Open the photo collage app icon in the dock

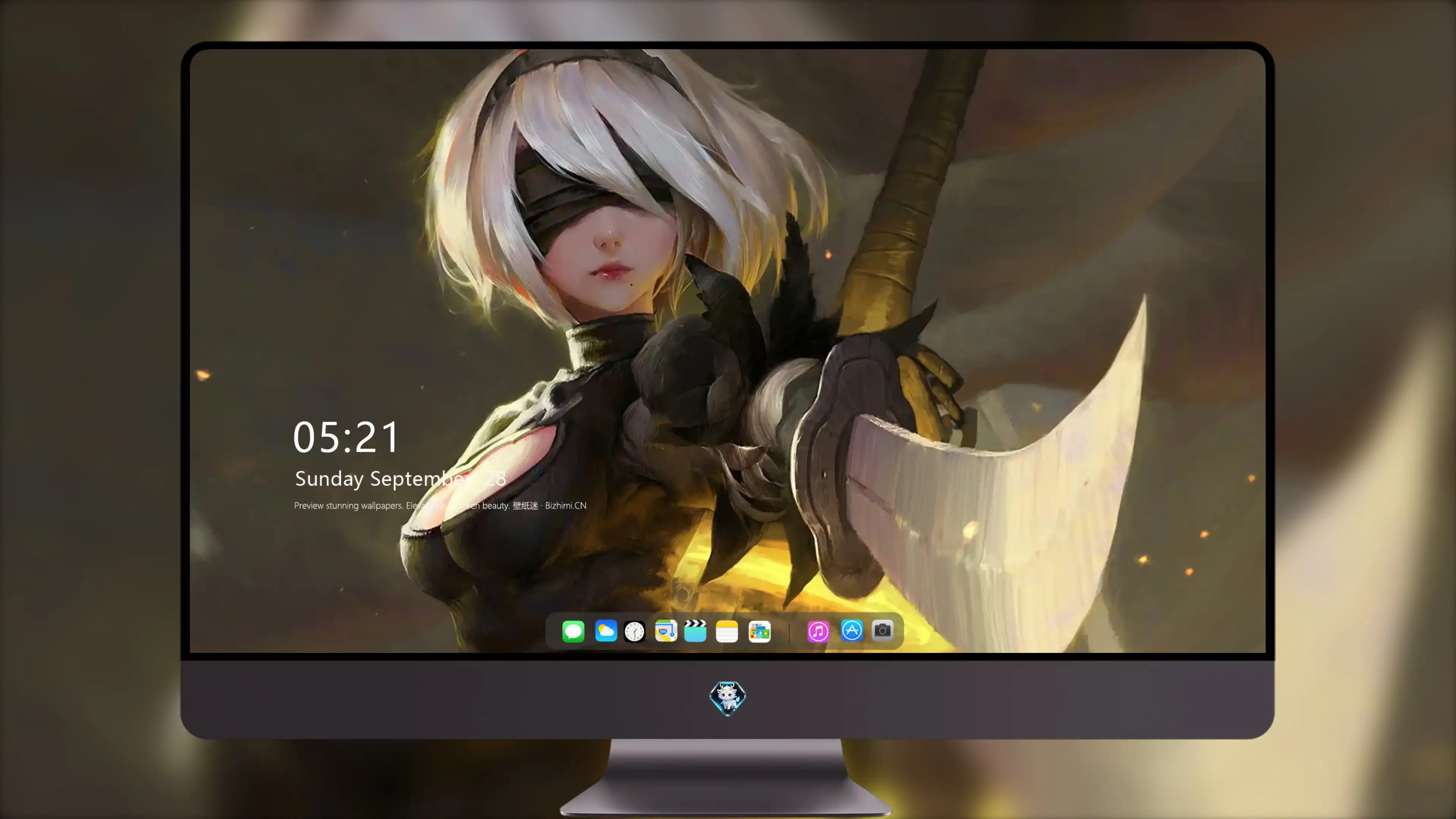tap(759, 631)
